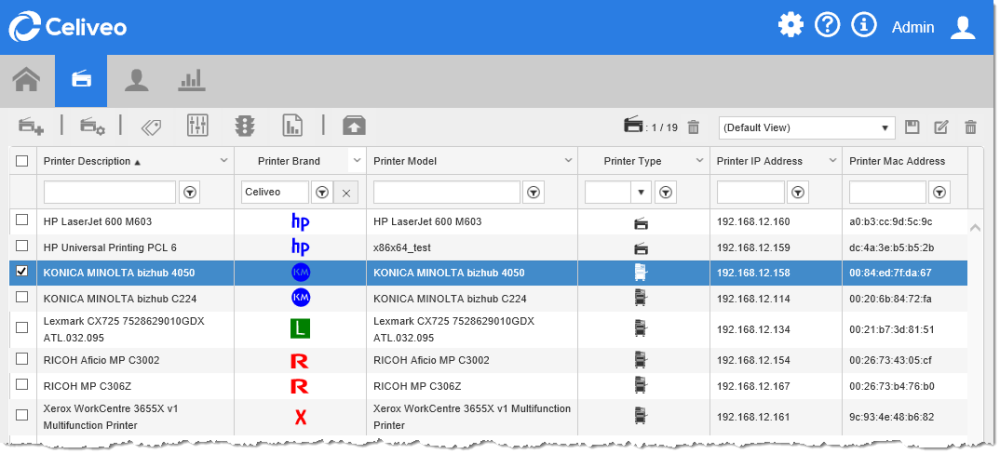The height and width of the screenshot is (454, 1000).
Task: Go to the Home tab
Action: click(x=27, y=80)
